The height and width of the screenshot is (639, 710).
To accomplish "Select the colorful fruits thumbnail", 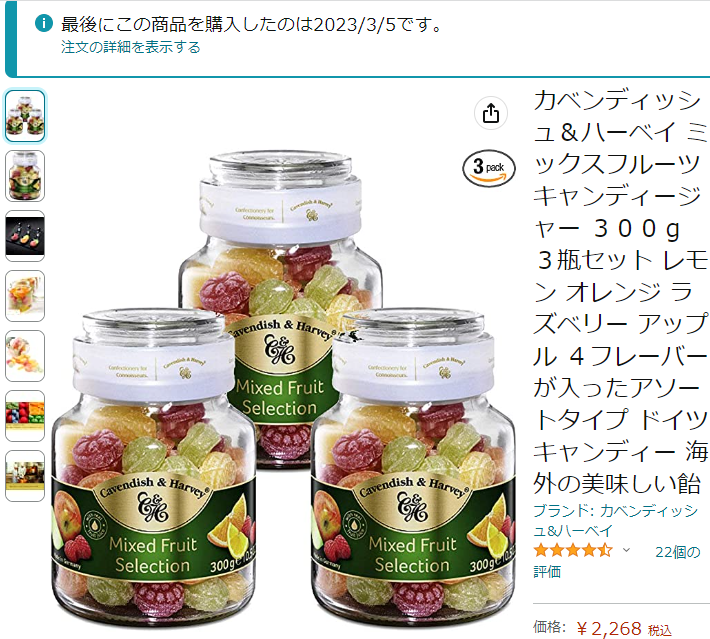I will point(25,416).
